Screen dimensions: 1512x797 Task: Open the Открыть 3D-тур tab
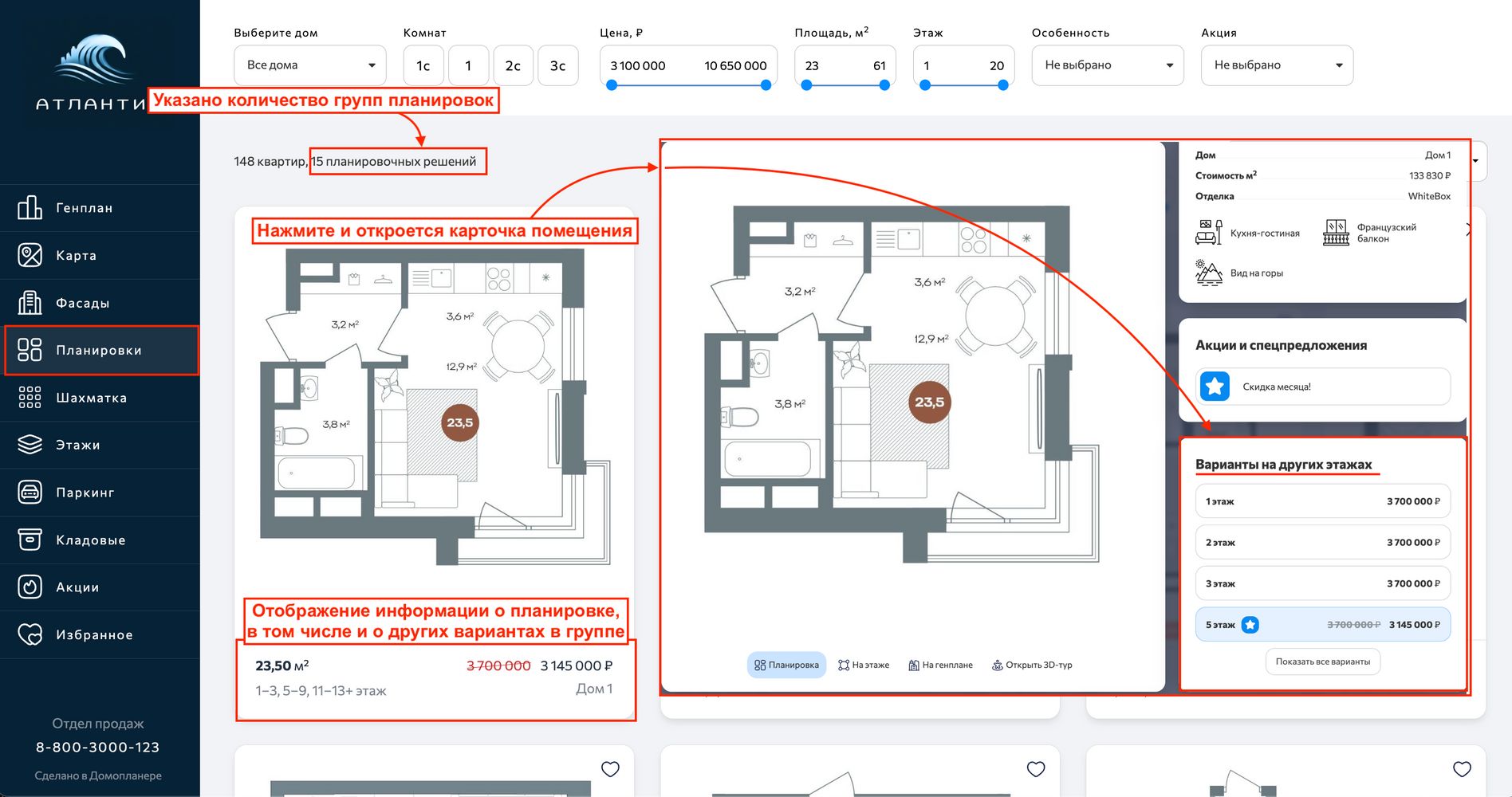pos(1032,665)
